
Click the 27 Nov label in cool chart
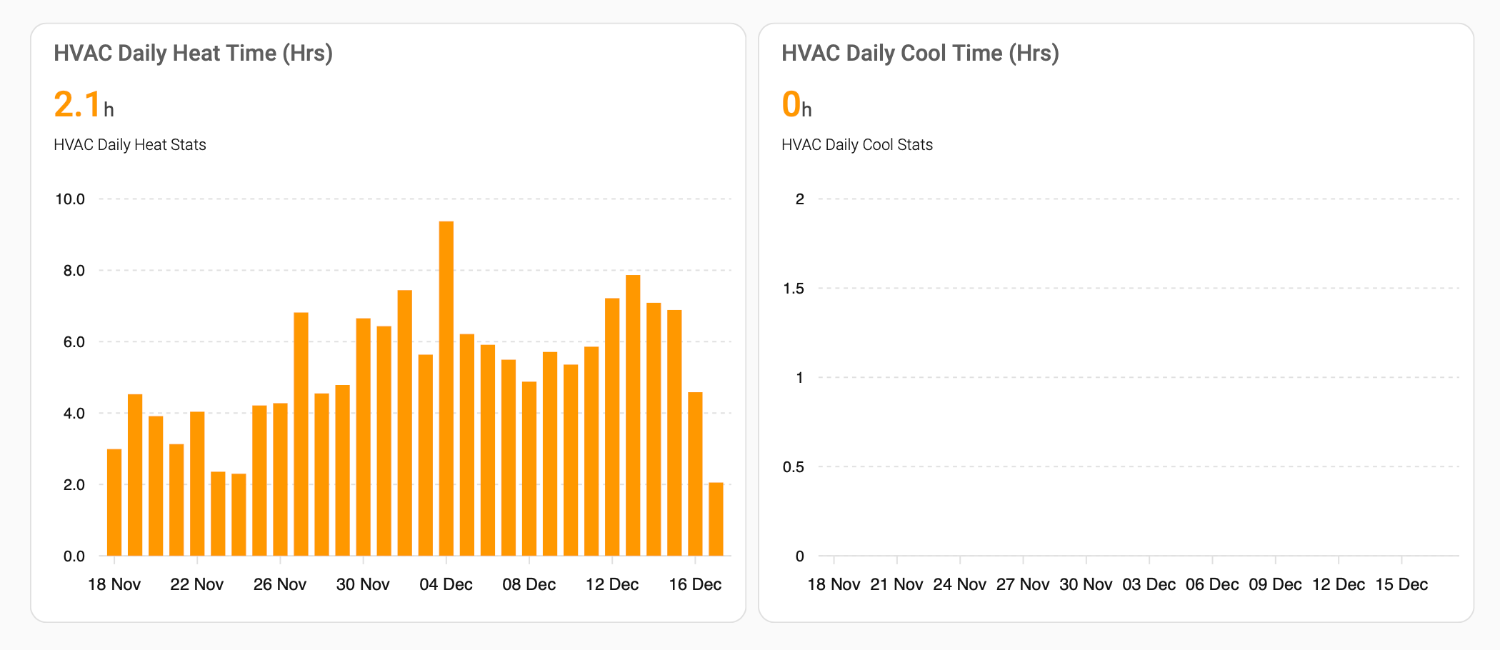point(1023,584)
